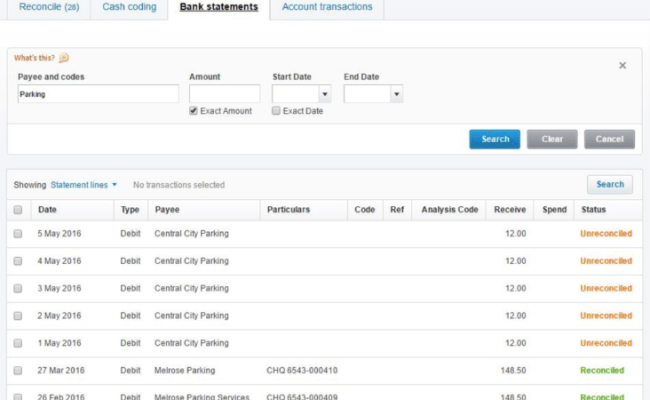Sort by the Code column header

tap(365, 210)
